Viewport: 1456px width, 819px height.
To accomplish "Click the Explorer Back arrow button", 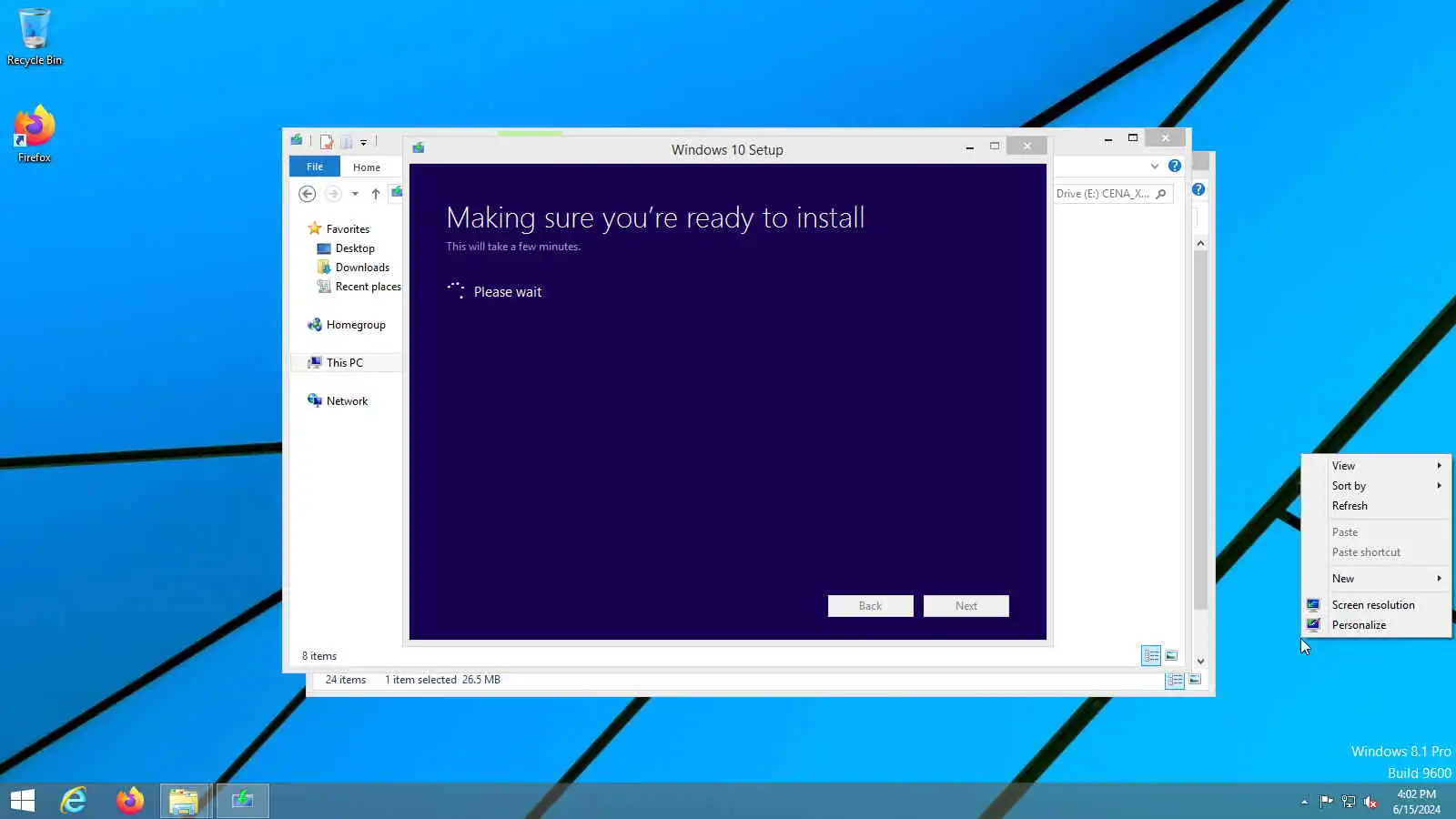I will [308, 194].
